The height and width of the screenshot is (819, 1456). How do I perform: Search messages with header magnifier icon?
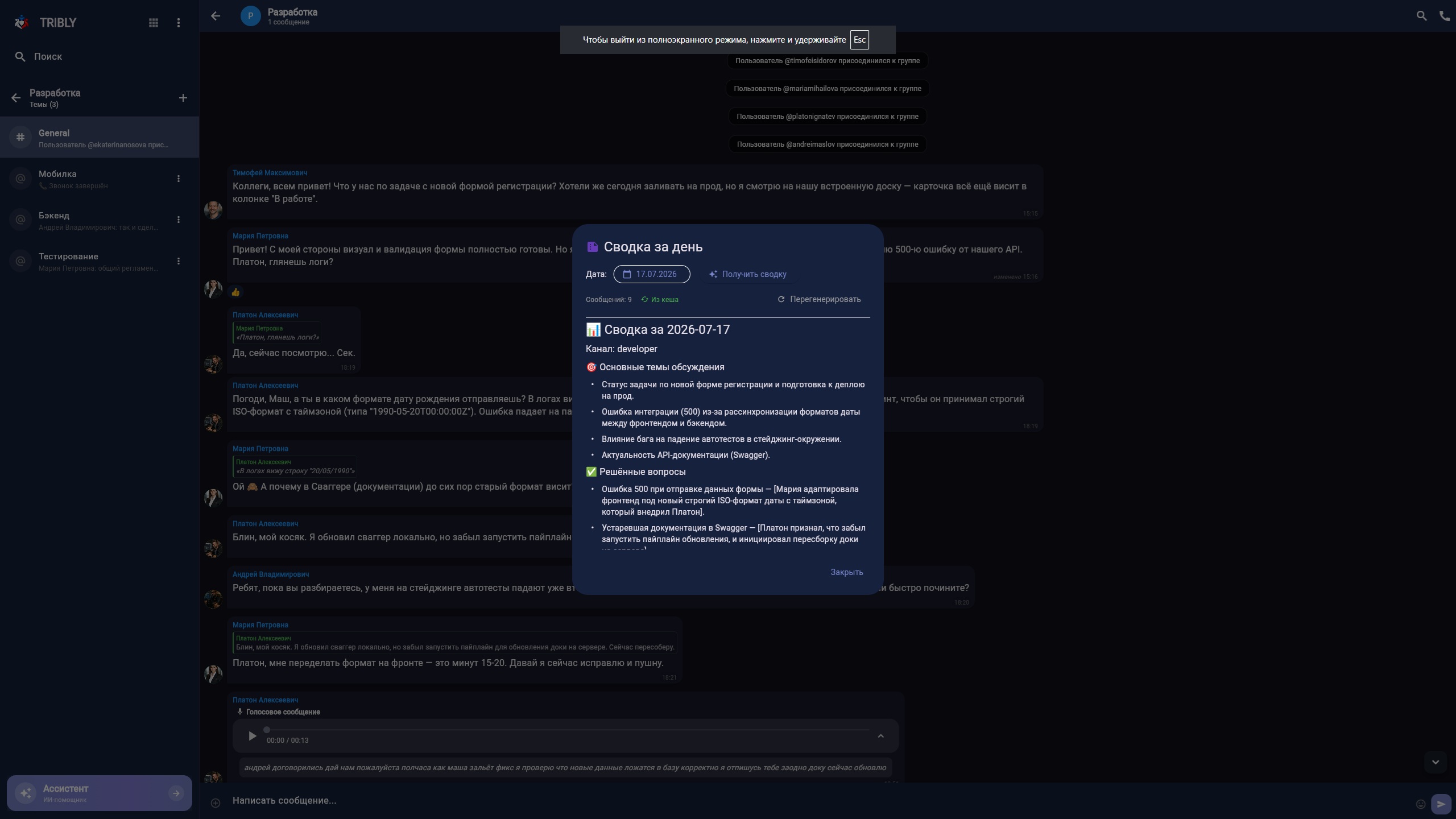pos(1421,16)
